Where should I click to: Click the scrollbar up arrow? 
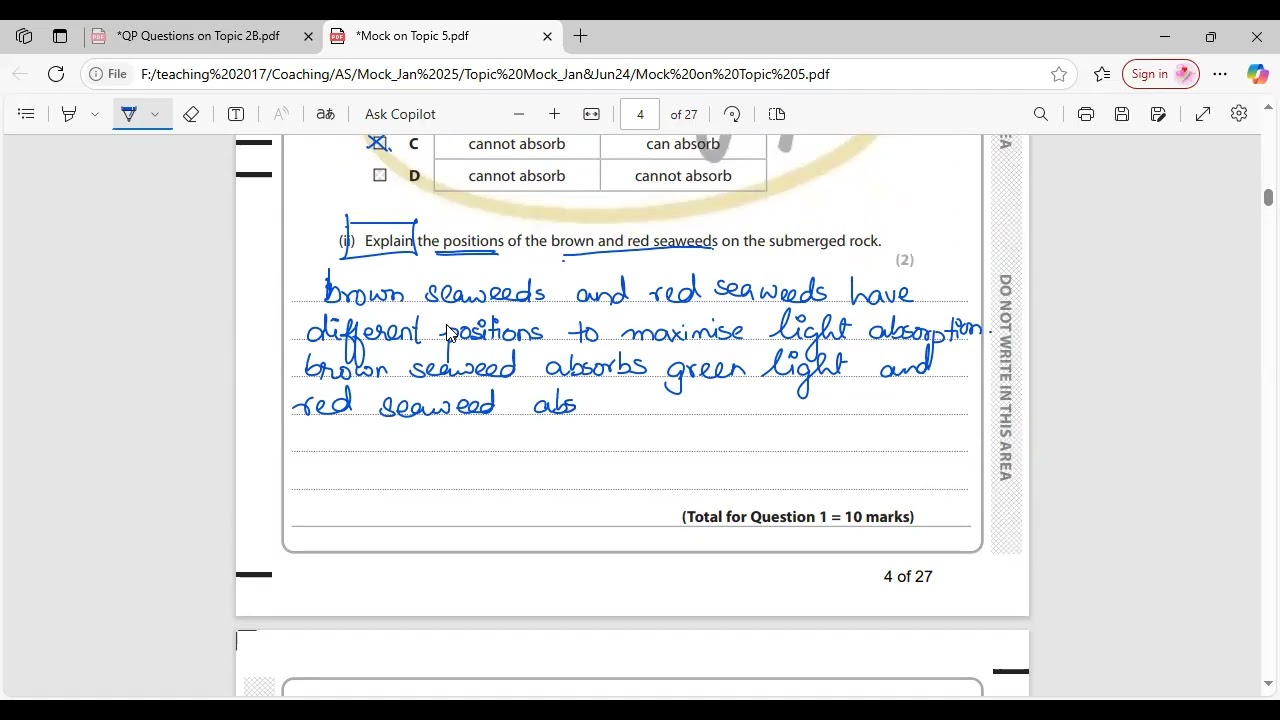[1269, 107]
